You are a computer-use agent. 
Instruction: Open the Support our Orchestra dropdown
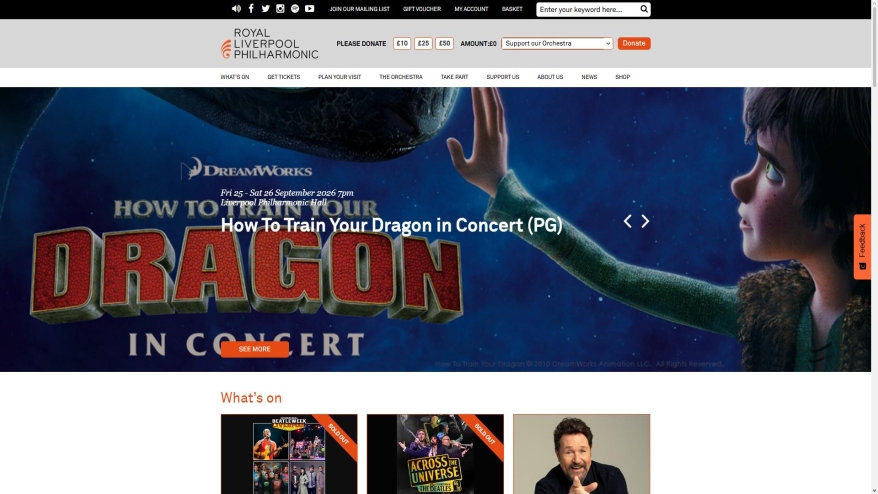(x=557, y=43)
